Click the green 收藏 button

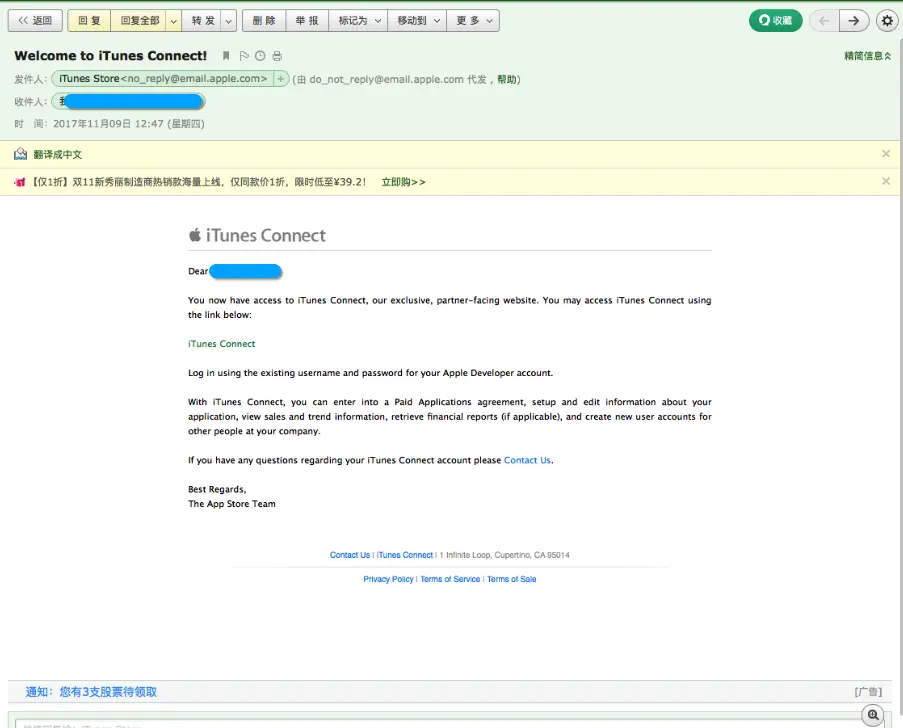775,21
